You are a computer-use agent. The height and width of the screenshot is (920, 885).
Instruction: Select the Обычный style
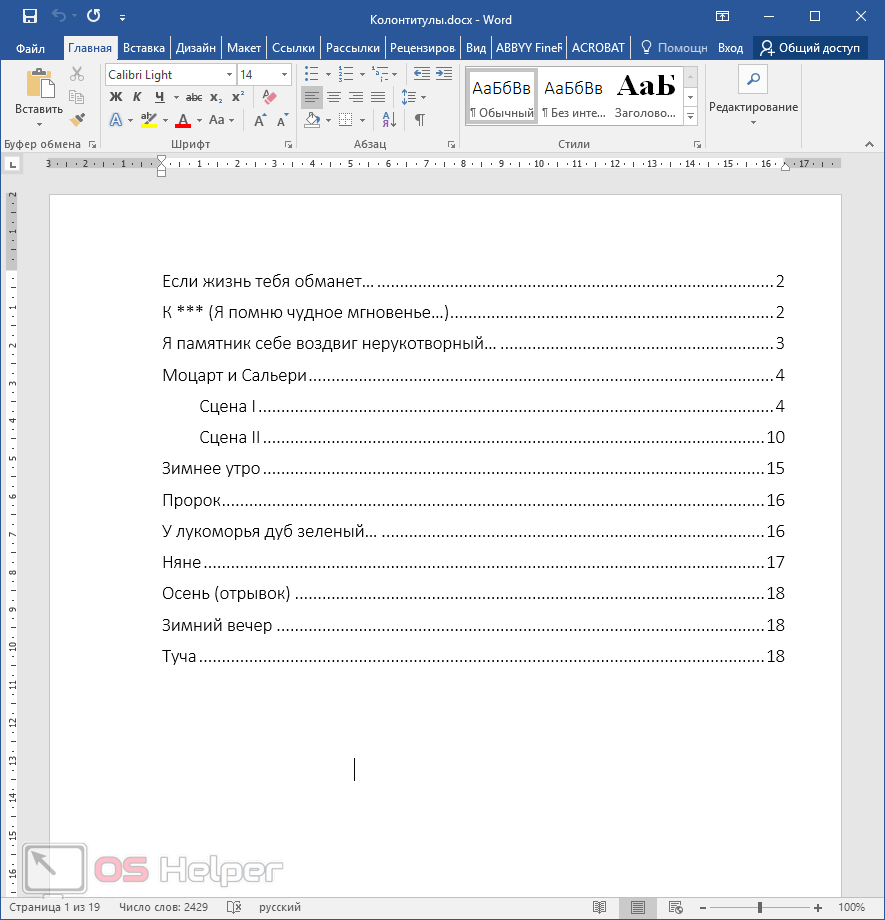point(502,96)
